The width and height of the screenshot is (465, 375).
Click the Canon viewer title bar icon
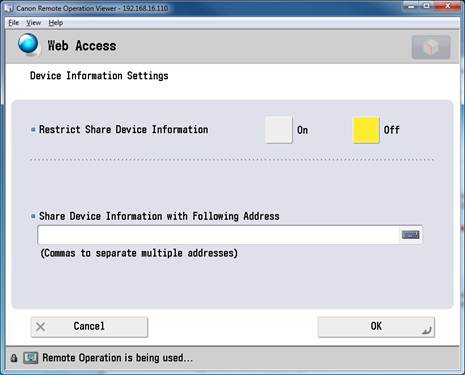[x=9, y=8]
